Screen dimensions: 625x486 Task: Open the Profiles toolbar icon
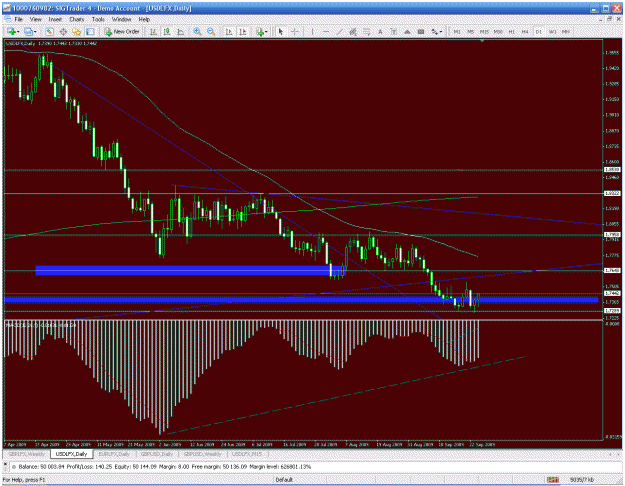click(x=28, y=31)
